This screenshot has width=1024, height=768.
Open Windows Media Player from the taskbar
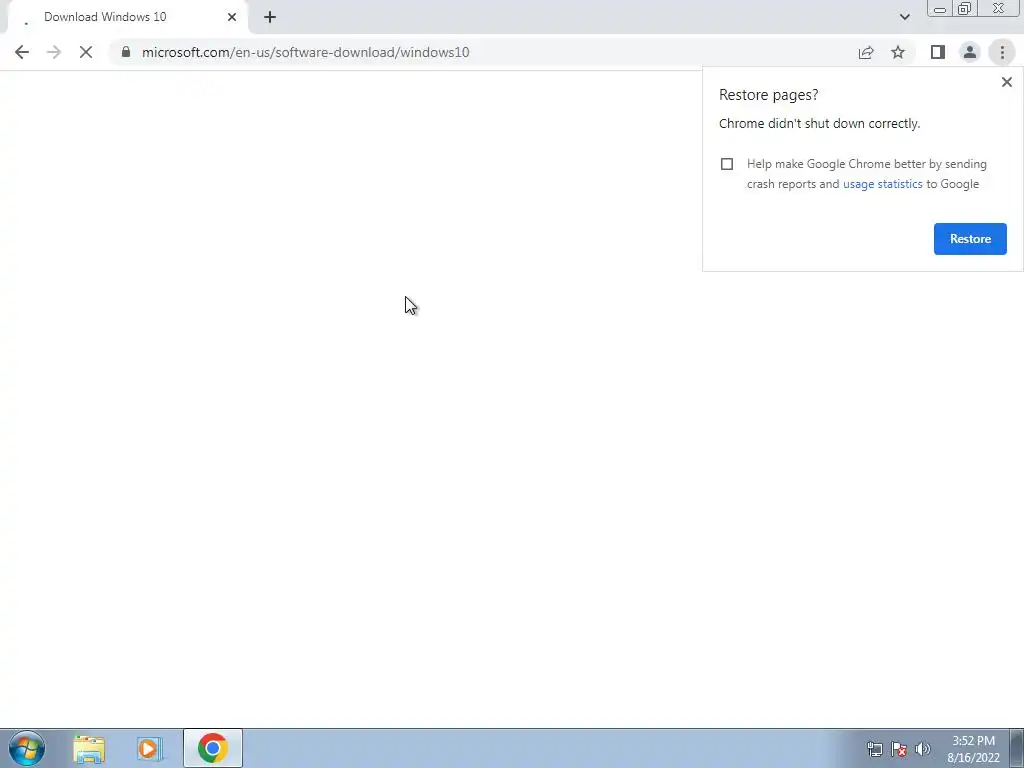pos(150,748)
